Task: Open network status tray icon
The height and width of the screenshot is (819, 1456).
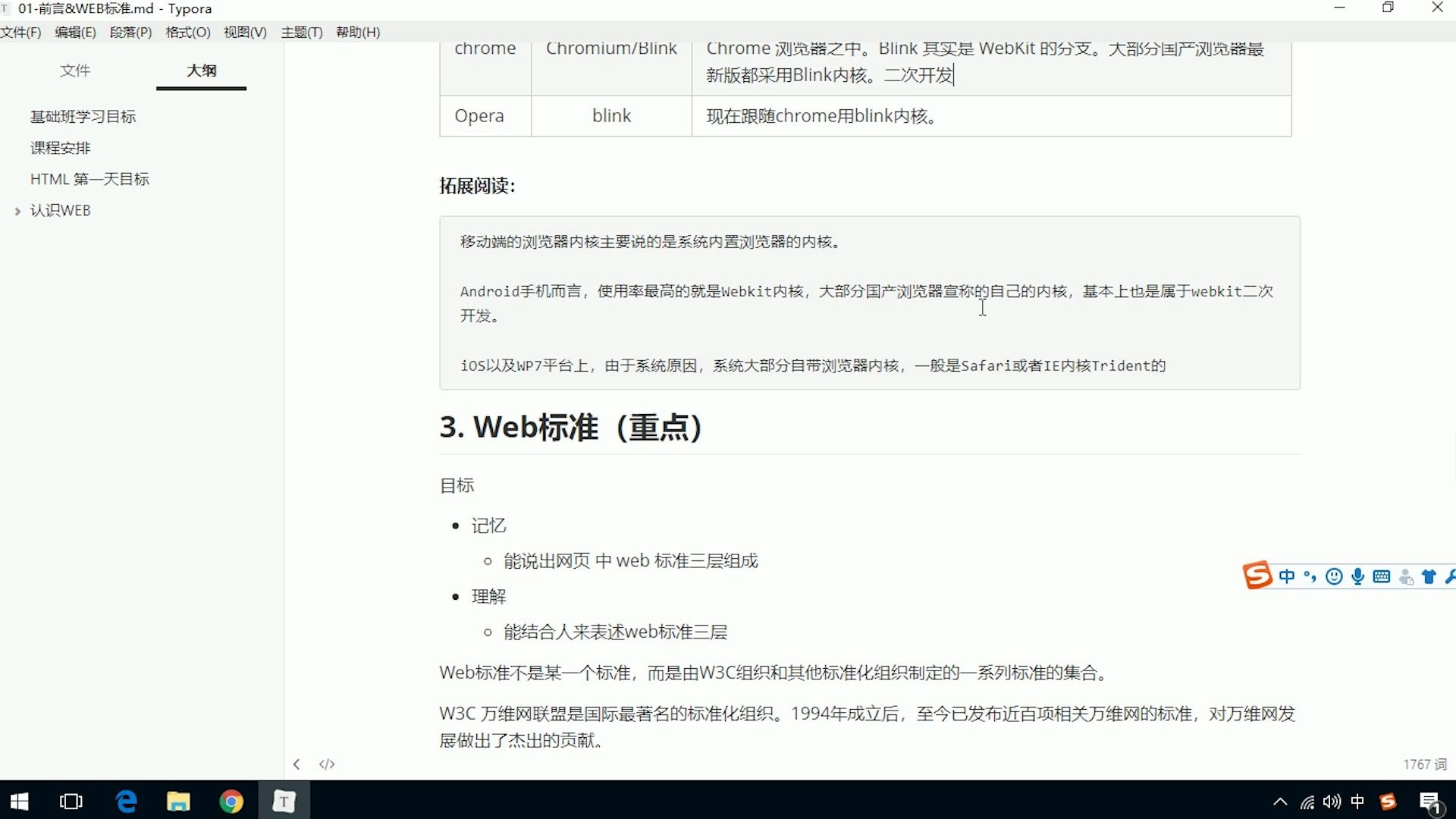Action: tap(1307, 802)
